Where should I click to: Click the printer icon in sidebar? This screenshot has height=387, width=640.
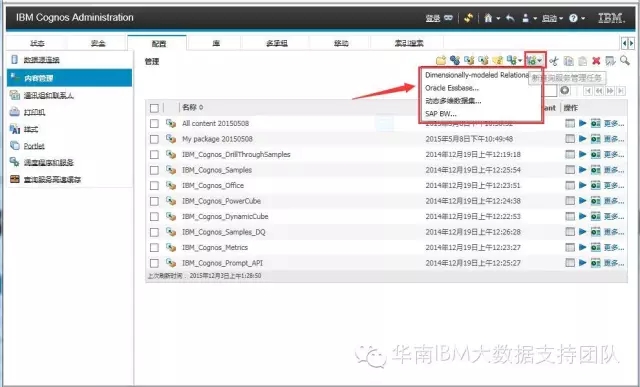click(x=14, y=112)
